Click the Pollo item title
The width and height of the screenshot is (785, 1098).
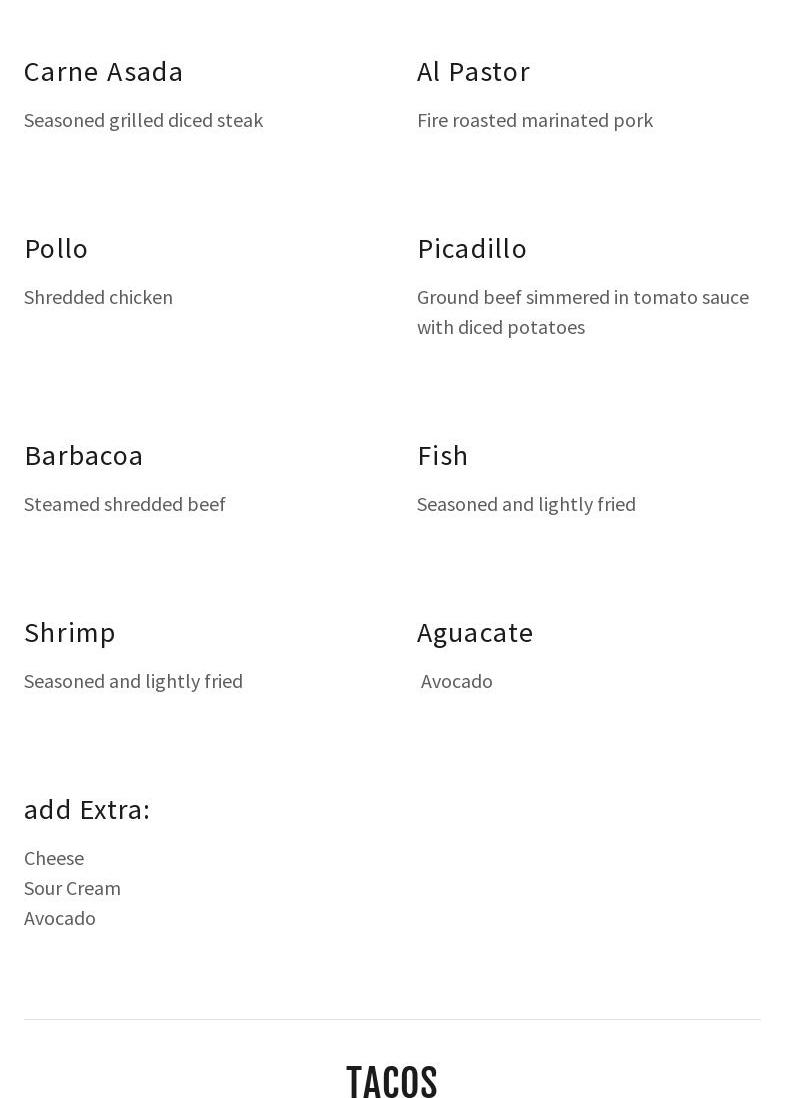pos(56,249)
